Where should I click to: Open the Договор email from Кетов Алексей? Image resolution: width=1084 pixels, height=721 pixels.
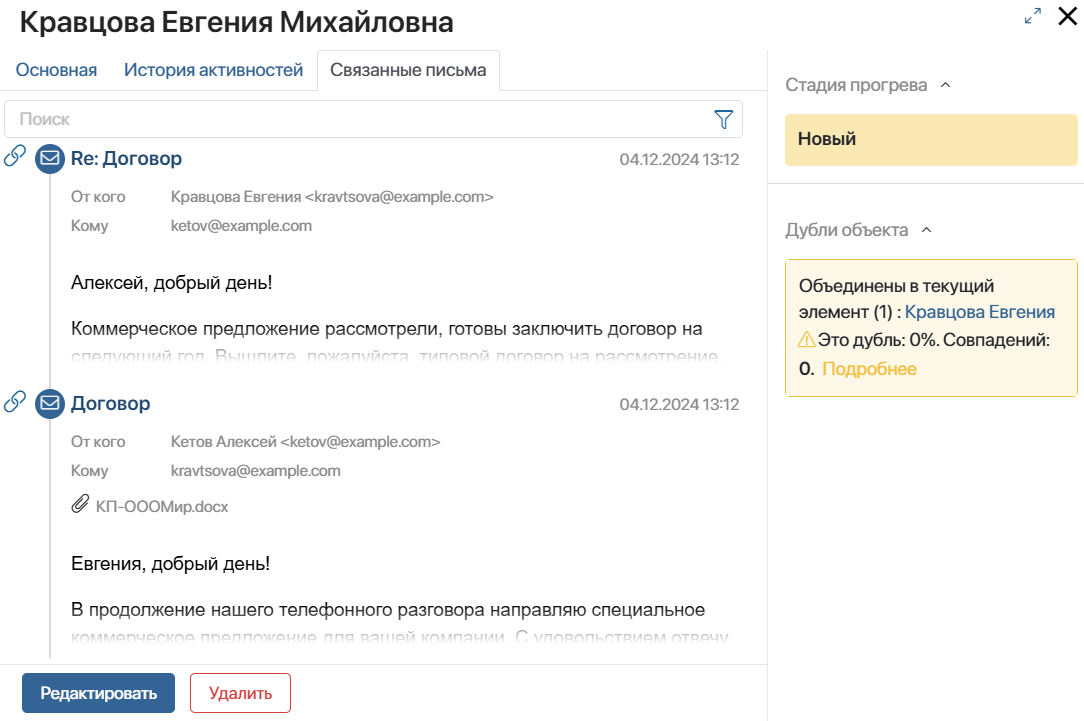click(111, 403)
